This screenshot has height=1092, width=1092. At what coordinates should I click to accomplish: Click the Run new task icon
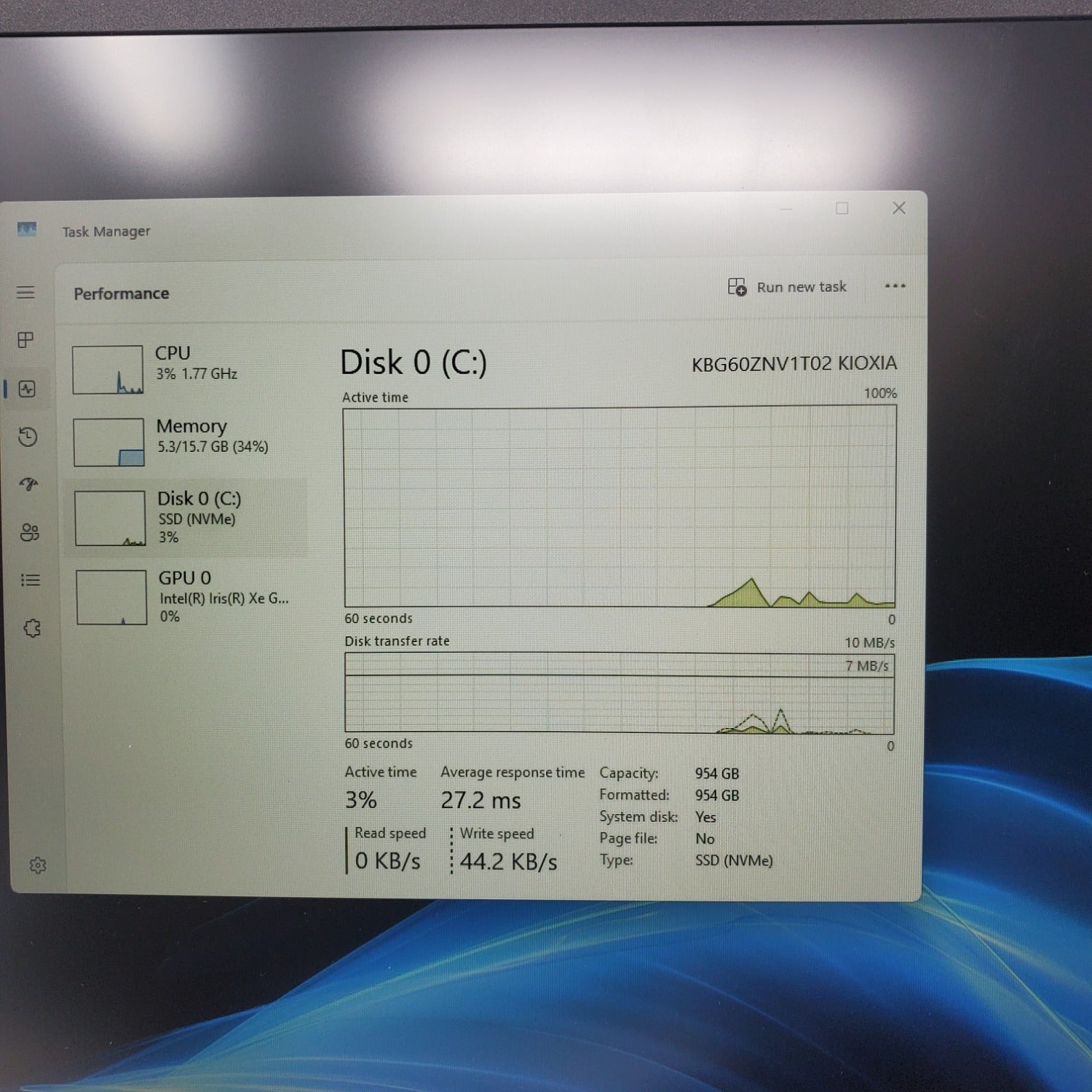737,287
